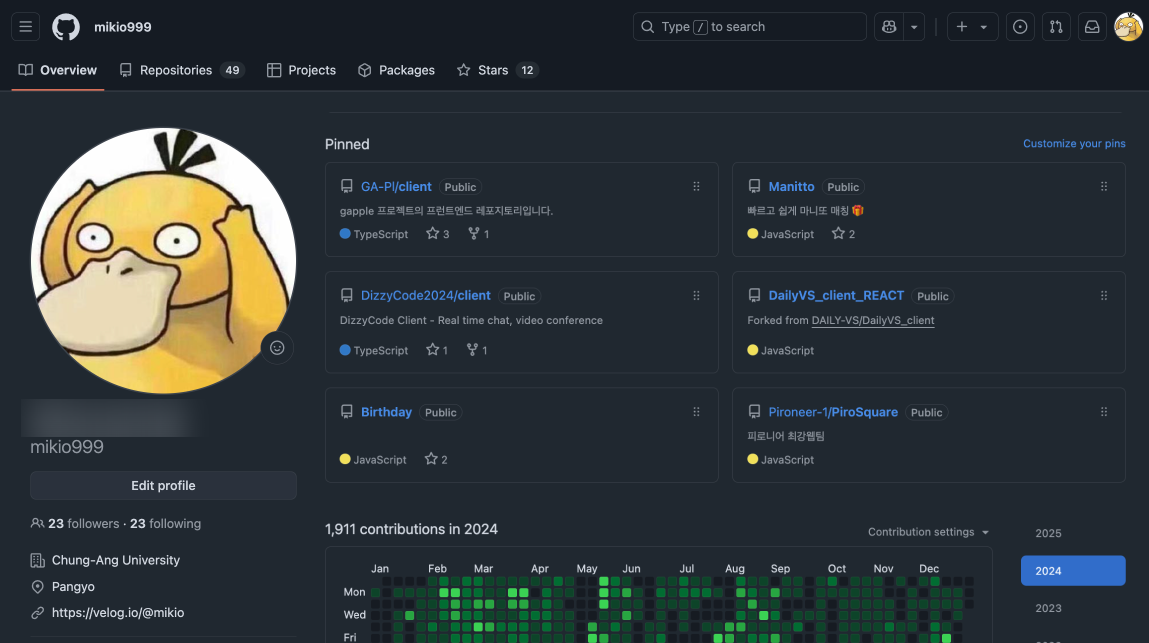
Task: Open the create new plus menu
Action: tap(972, 27)
